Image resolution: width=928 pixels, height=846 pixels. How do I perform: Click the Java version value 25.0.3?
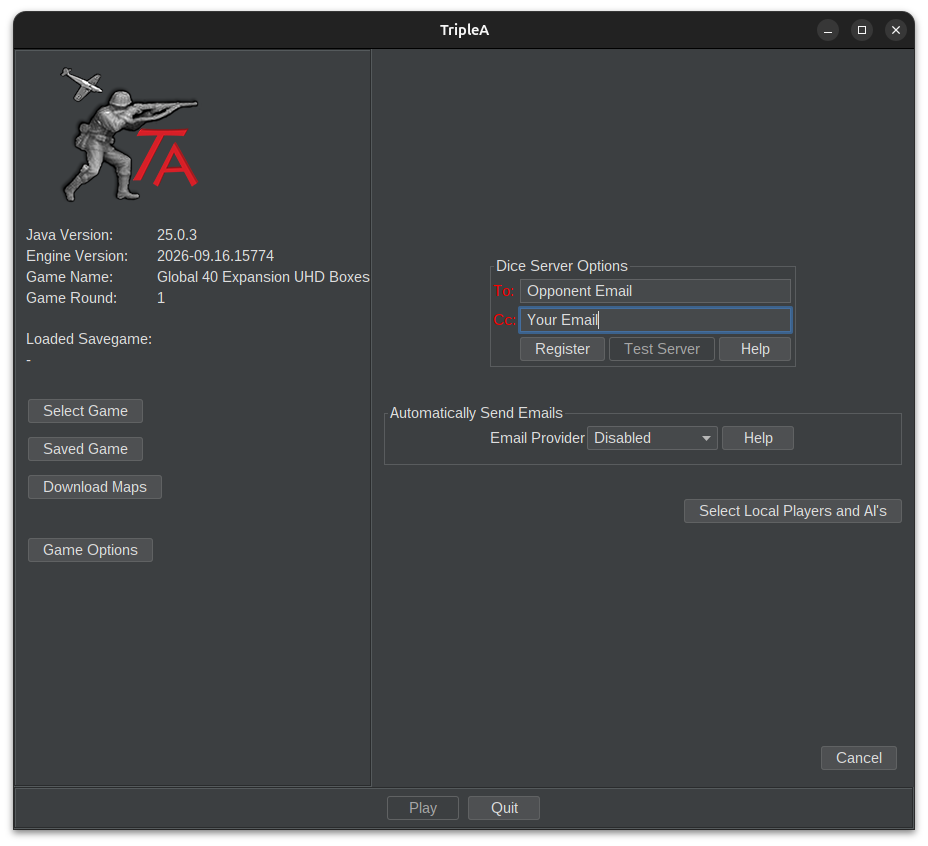177,235
